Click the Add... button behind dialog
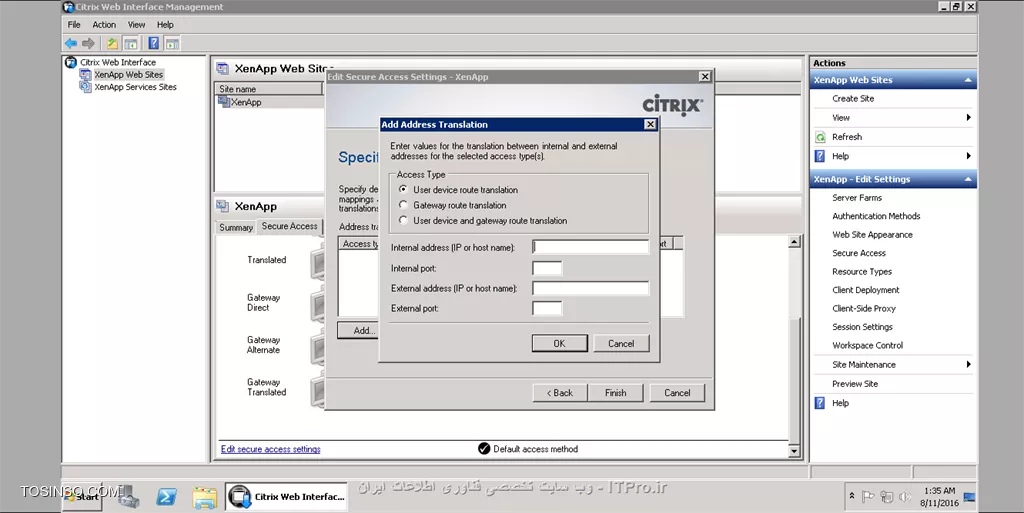 point(358,330)
